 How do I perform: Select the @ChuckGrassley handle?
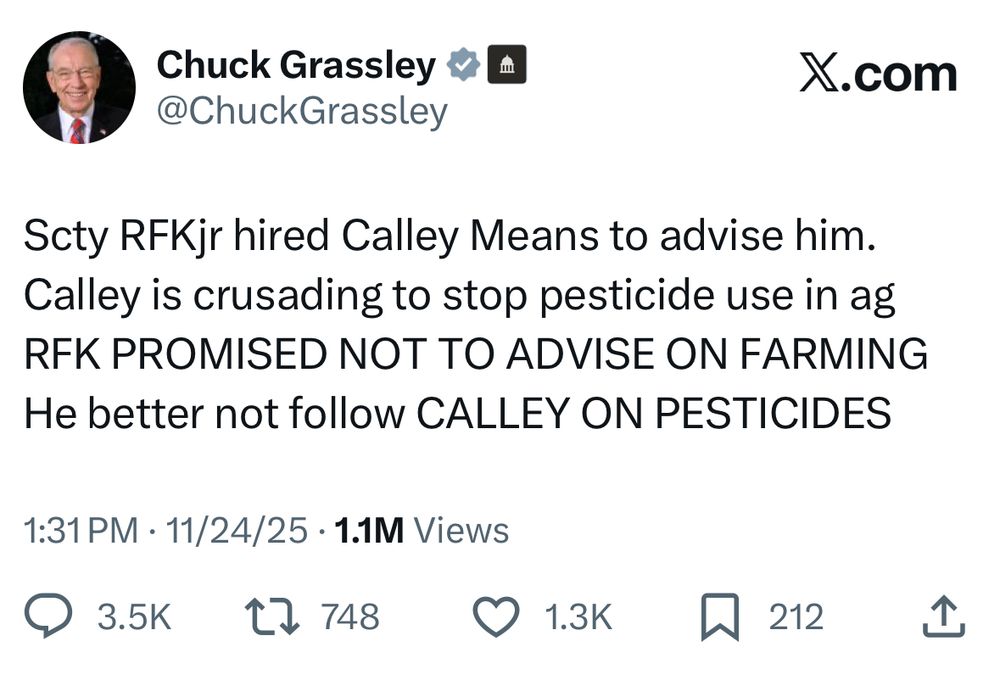[x=300, y=111]
